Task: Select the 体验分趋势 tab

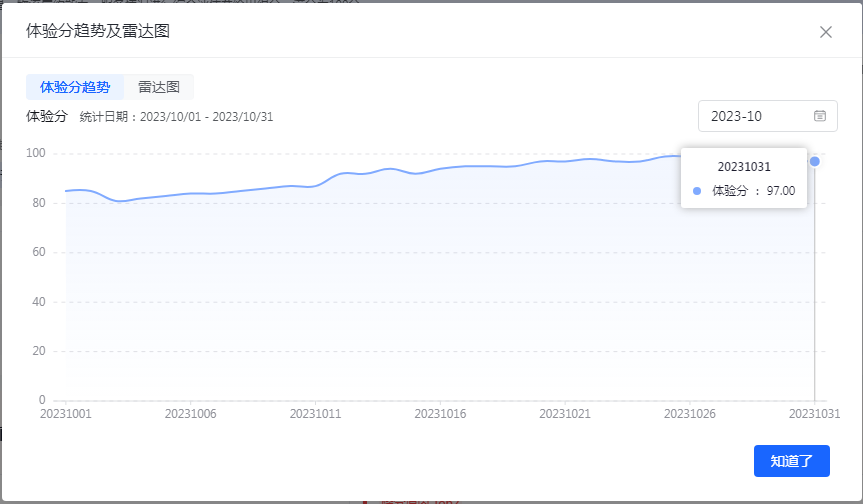Action: click(x=75, y=87)
